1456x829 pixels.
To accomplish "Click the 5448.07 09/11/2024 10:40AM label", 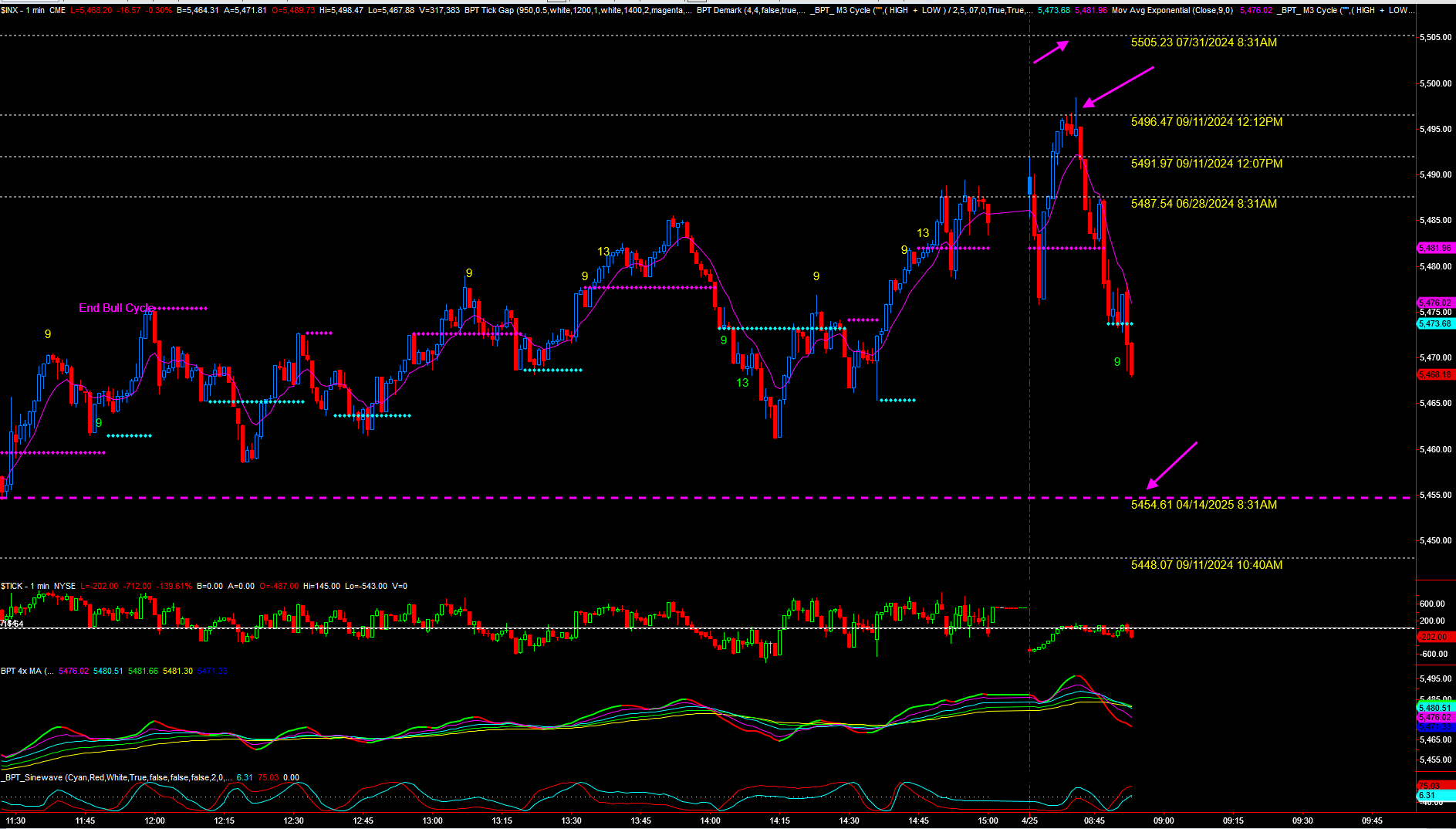I will click(1206, 565).
